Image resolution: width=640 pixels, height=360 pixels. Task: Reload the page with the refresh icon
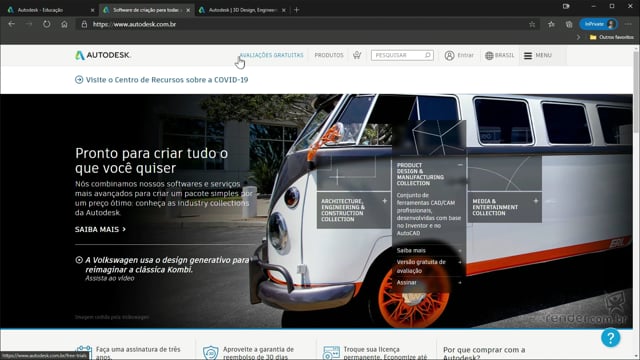(47, 24)
